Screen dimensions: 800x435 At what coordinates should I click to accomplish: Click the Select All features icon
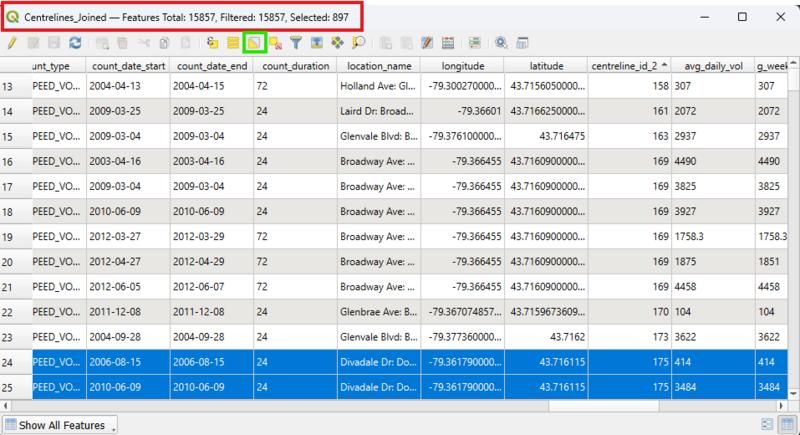tap(233, 43)
